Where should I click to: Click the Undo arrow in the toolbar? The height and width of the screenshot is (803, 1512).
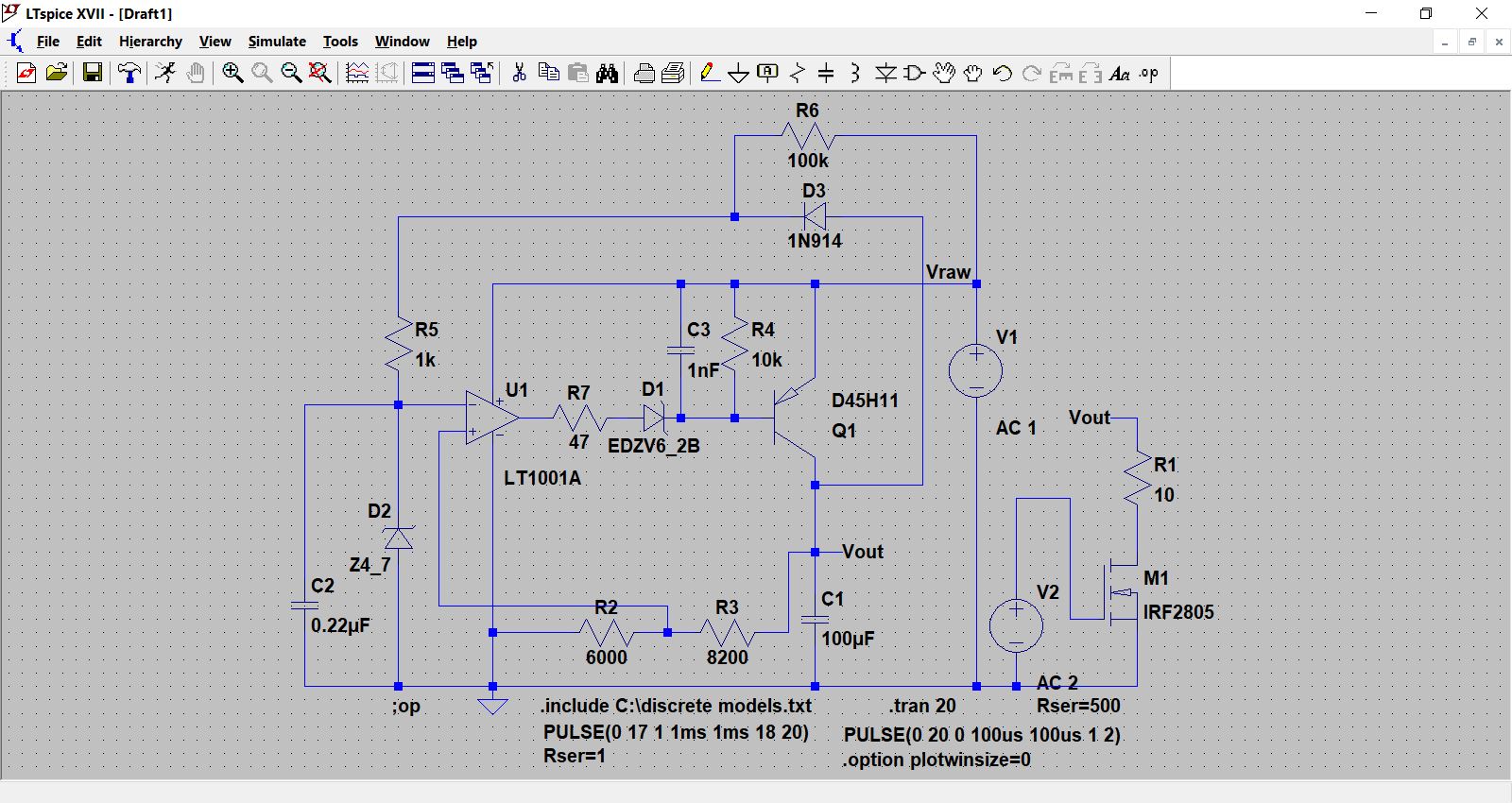coord(1003,73)
